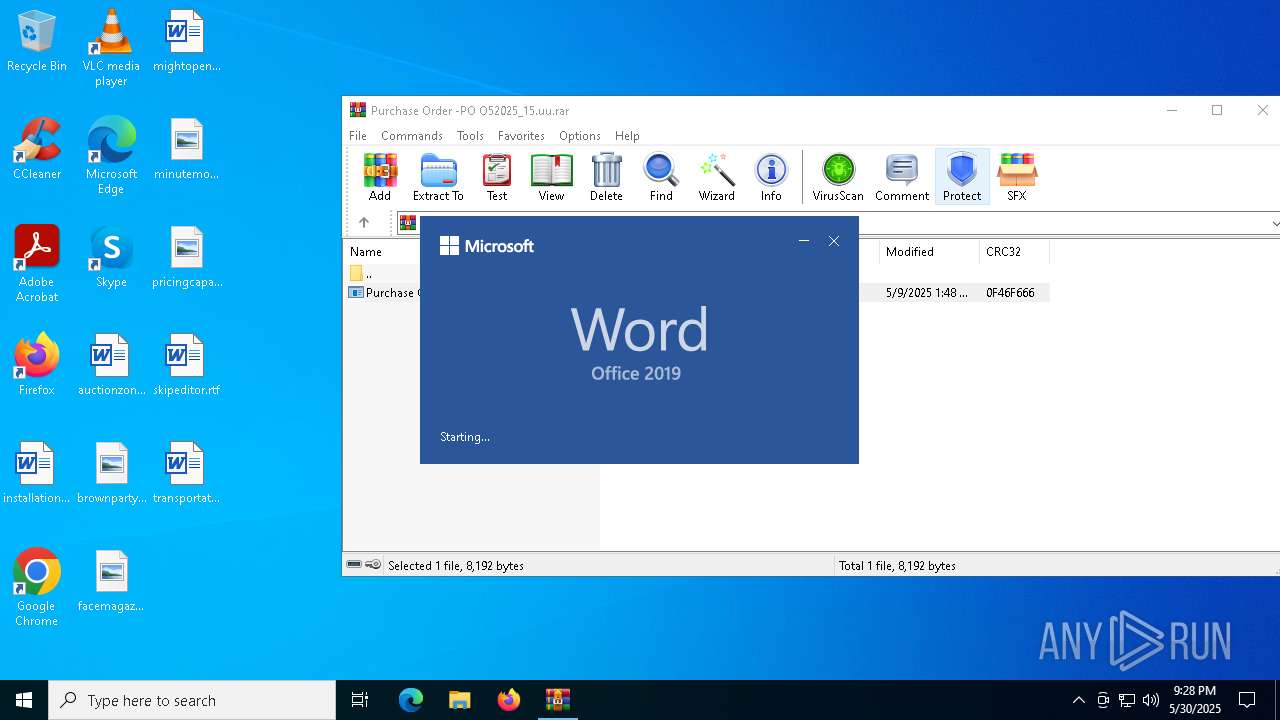Show archive Info
1280x720 pixels.
click(771, 177)
